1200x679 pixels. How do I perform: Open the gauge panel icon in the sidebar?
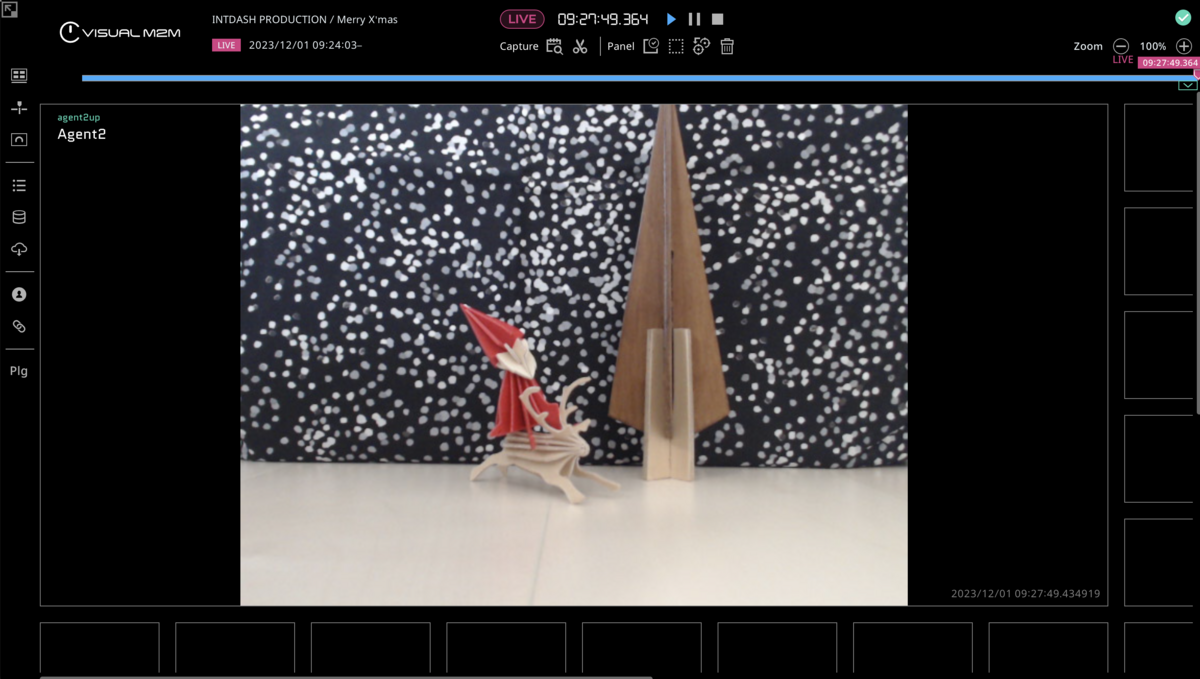click(x=19, y=139)
